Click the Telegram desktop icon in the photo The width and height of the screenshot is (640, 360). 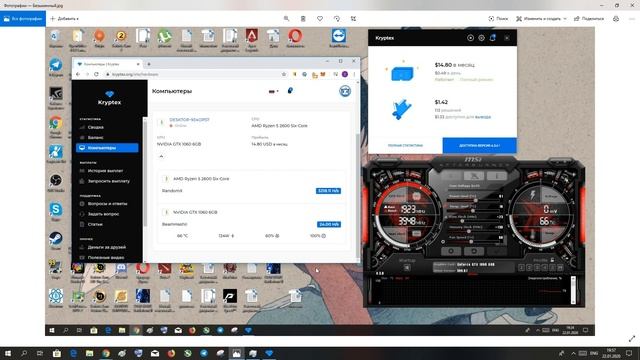pyautogui.click(x=56, y=65)
